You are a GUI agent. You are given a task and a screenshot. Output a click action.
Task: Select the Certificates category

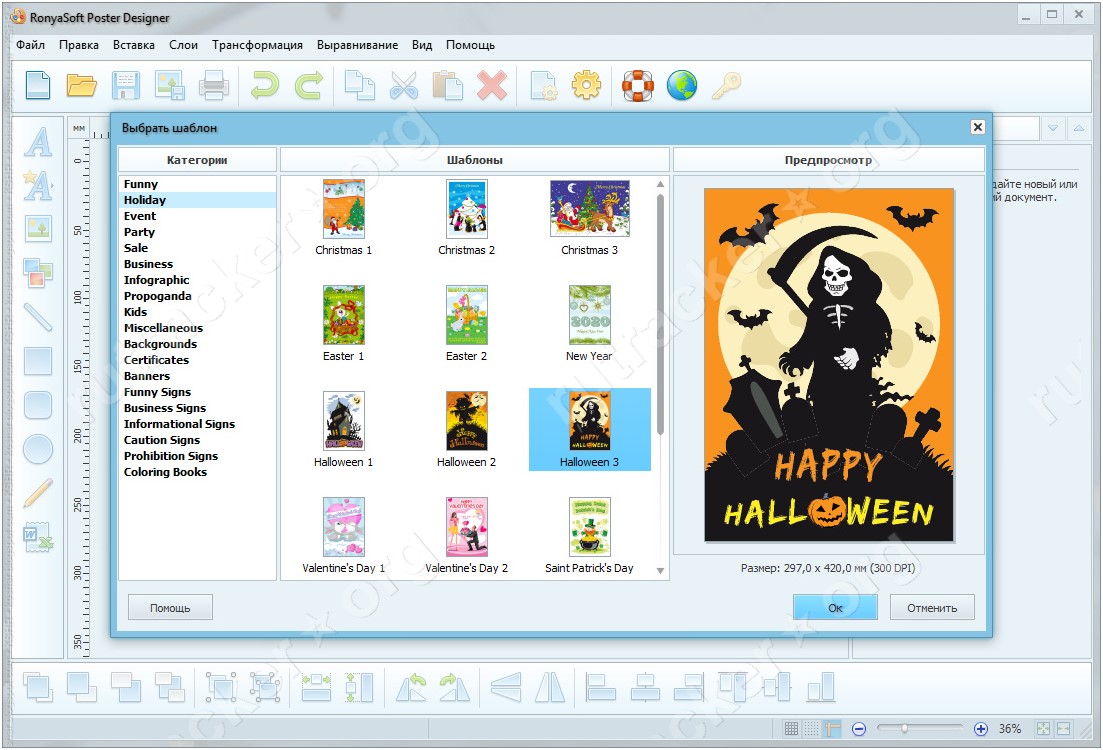[197, 360]
